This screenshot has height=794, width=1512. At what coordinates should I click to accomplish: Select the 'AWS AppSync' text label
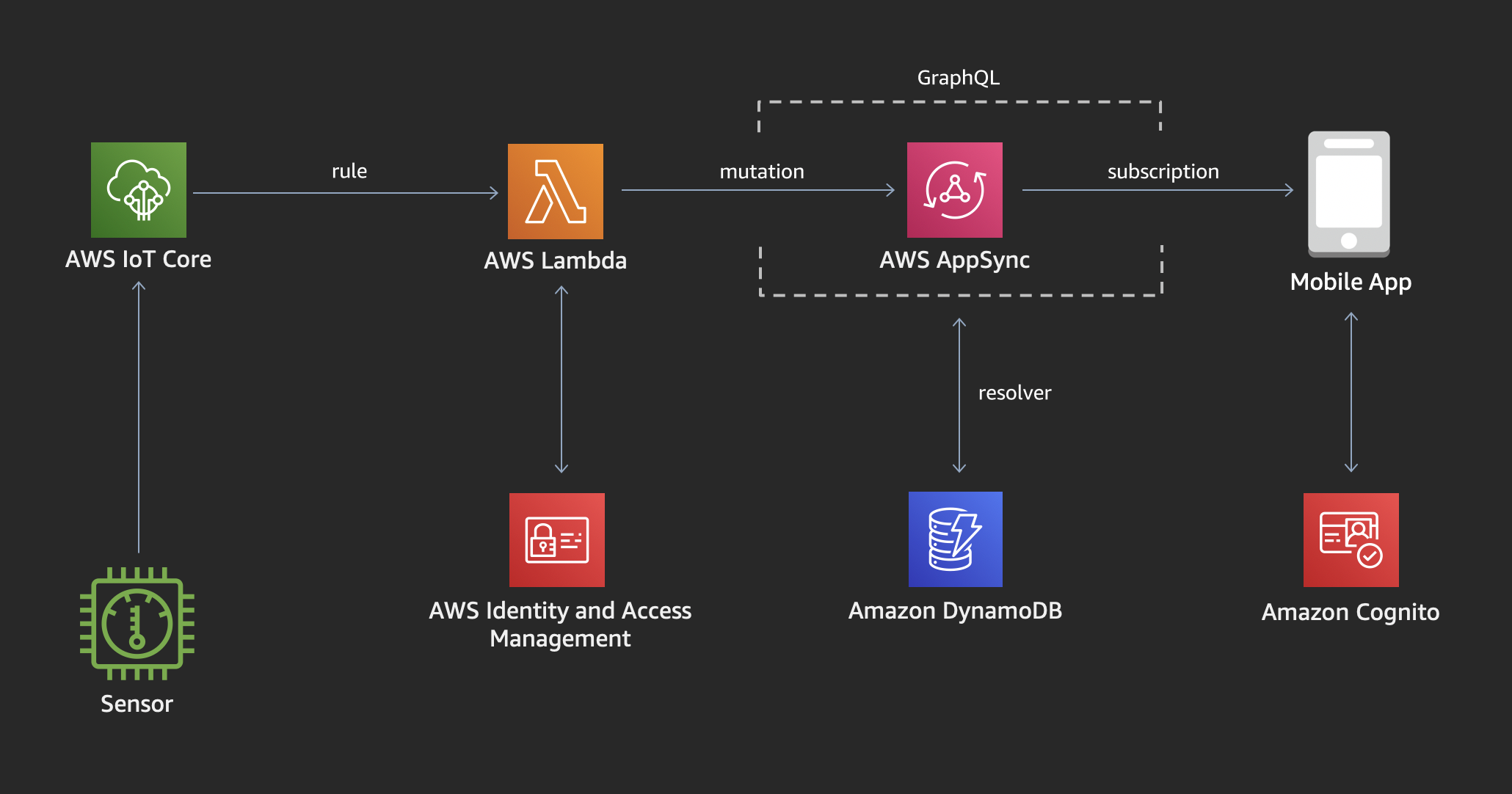(954, 260)
